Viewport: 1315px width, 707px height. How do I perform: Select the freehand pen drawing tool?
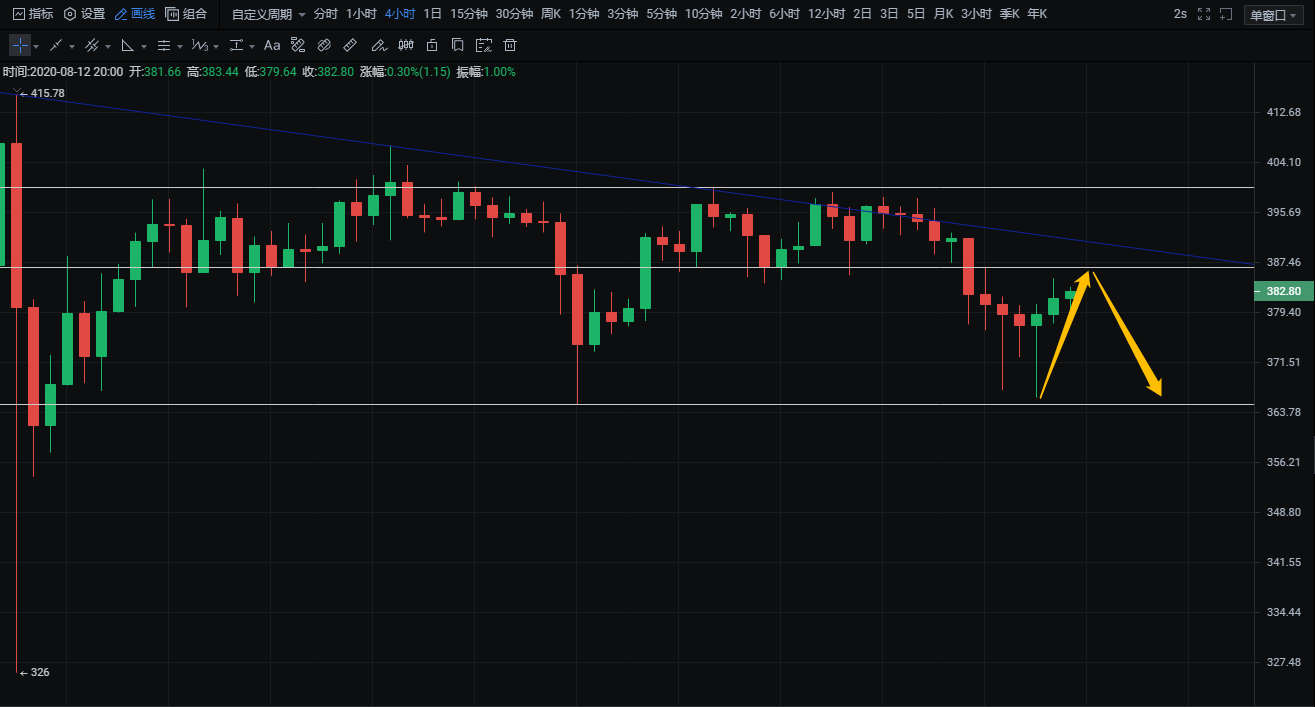point(378,45)
